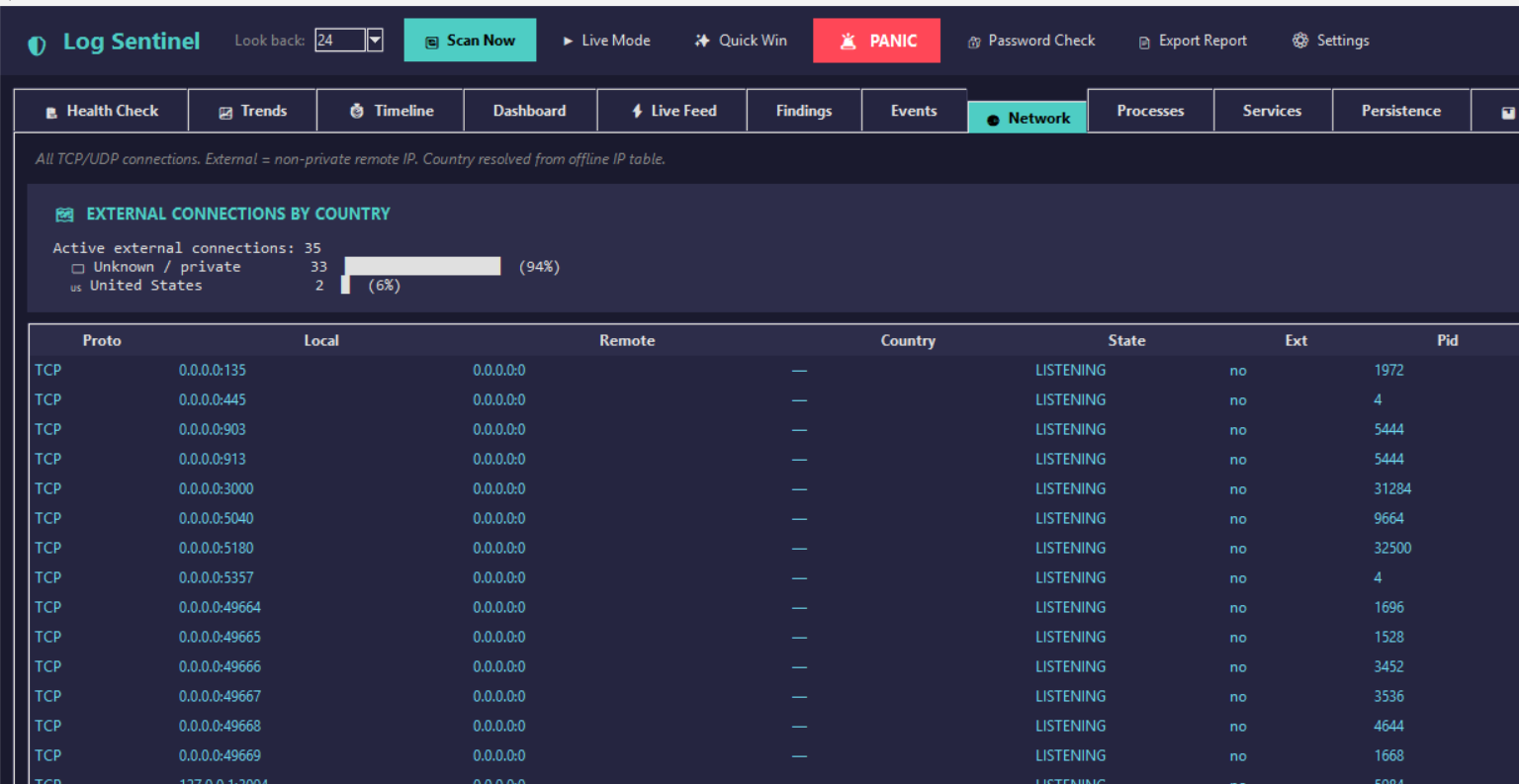Open Password Check
The image size is (1519, 784).
(1031, 41)
